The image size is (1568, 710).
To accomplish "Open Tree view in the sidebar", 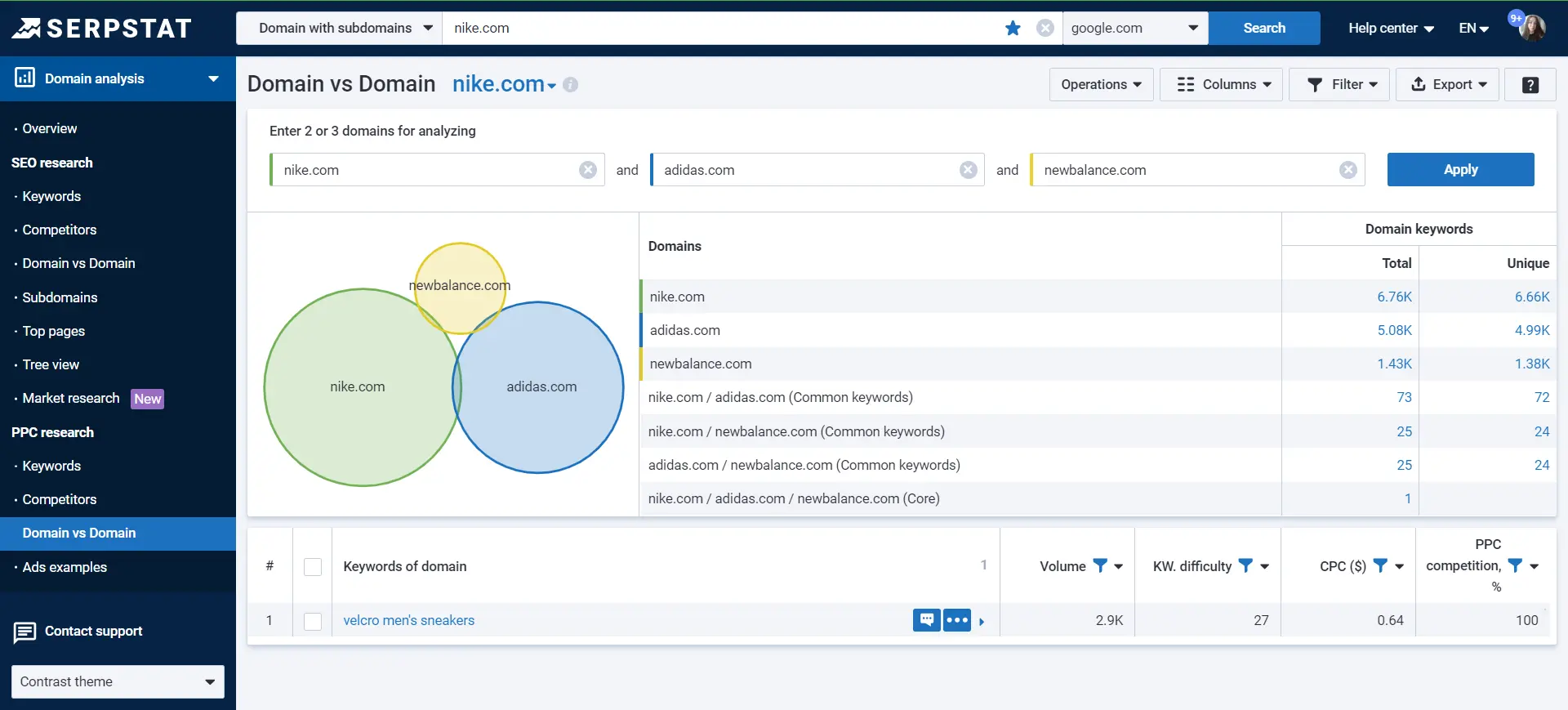I will pos(51,364).
